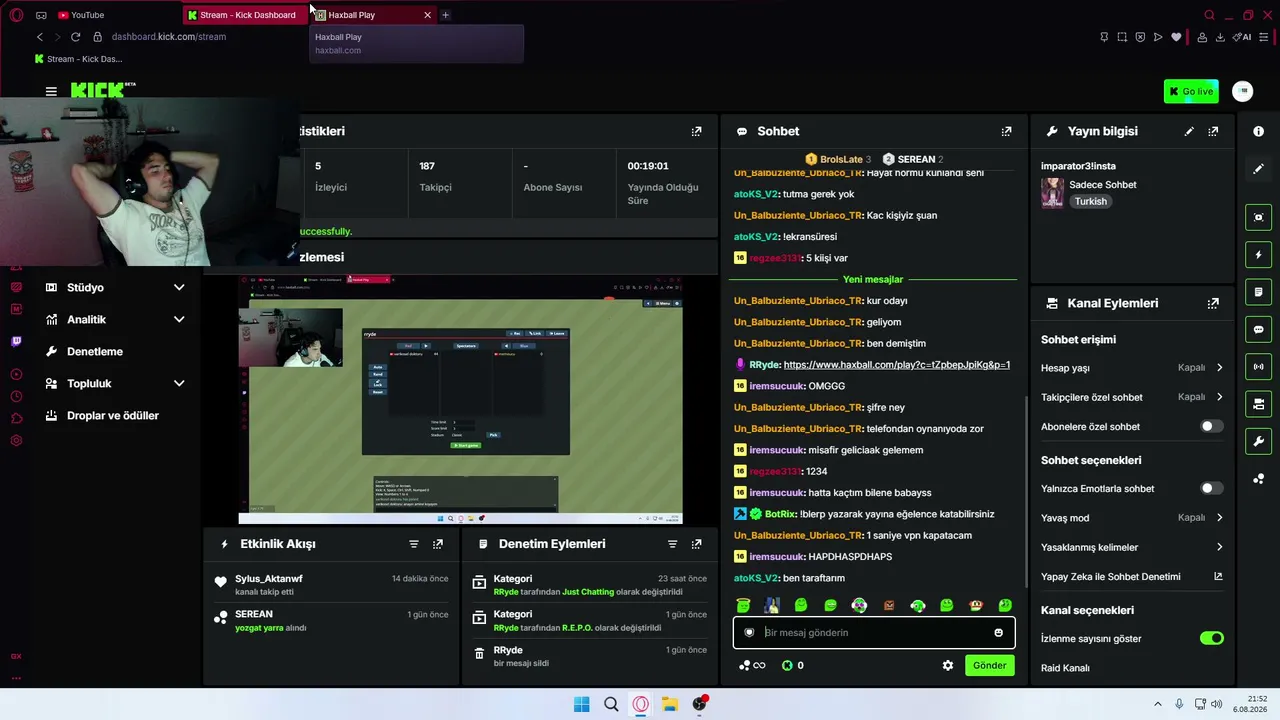Pop out the Etkinlik Akışı panel

(x=437, y=544)
